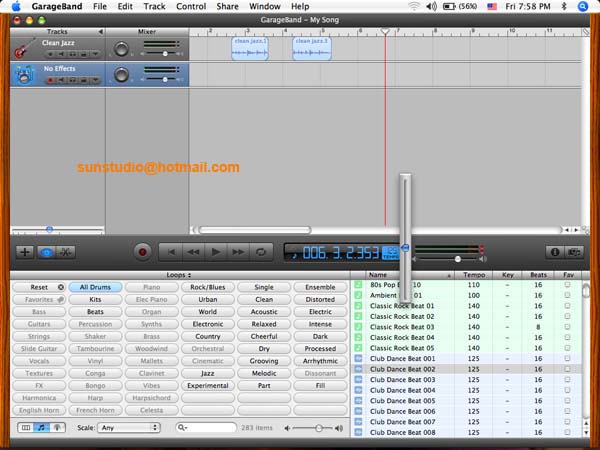The width and height of the screenshot is (600, 450).
Task: Open the track editor scissors button
Action: click(66, 252)
